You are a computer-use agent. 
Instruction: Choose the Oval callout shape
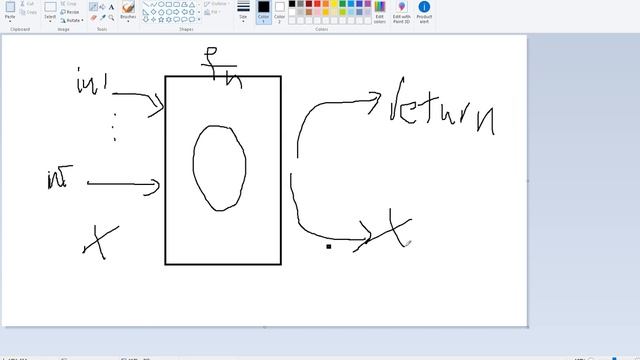[184, 19]
